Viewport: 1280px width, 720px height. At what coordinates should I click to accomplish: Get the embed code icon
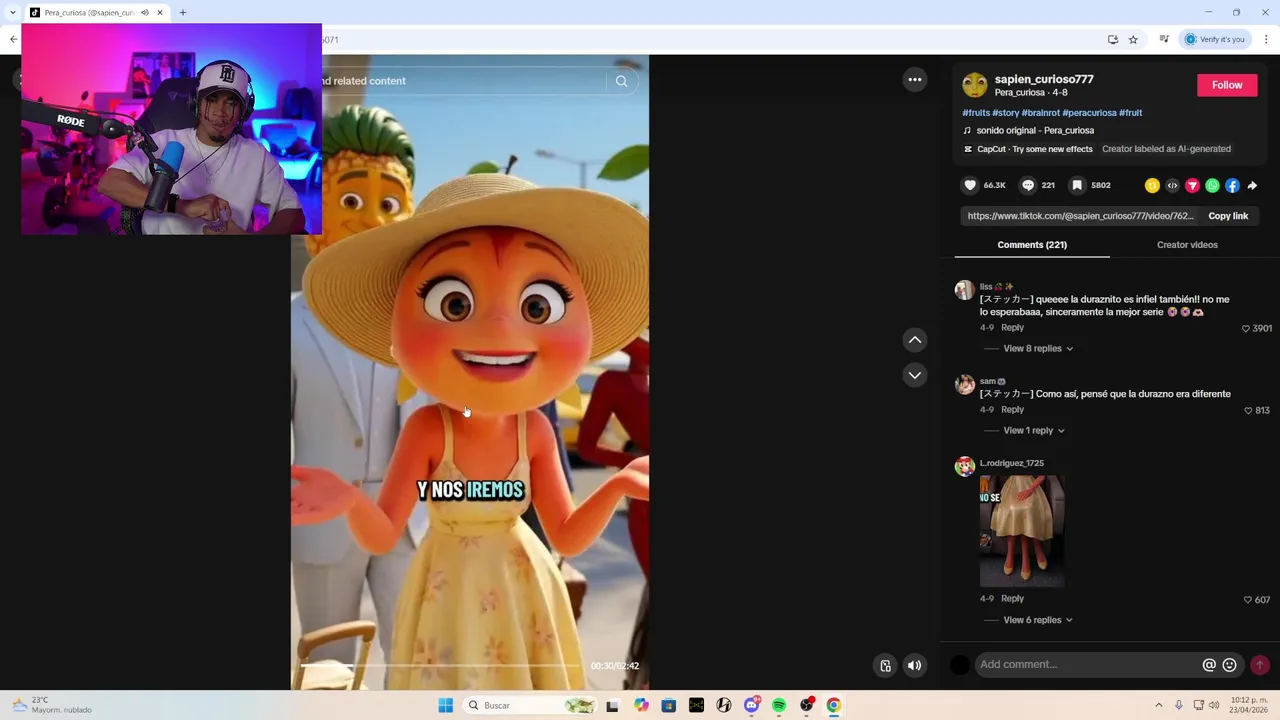click(x=1172, y=185)
